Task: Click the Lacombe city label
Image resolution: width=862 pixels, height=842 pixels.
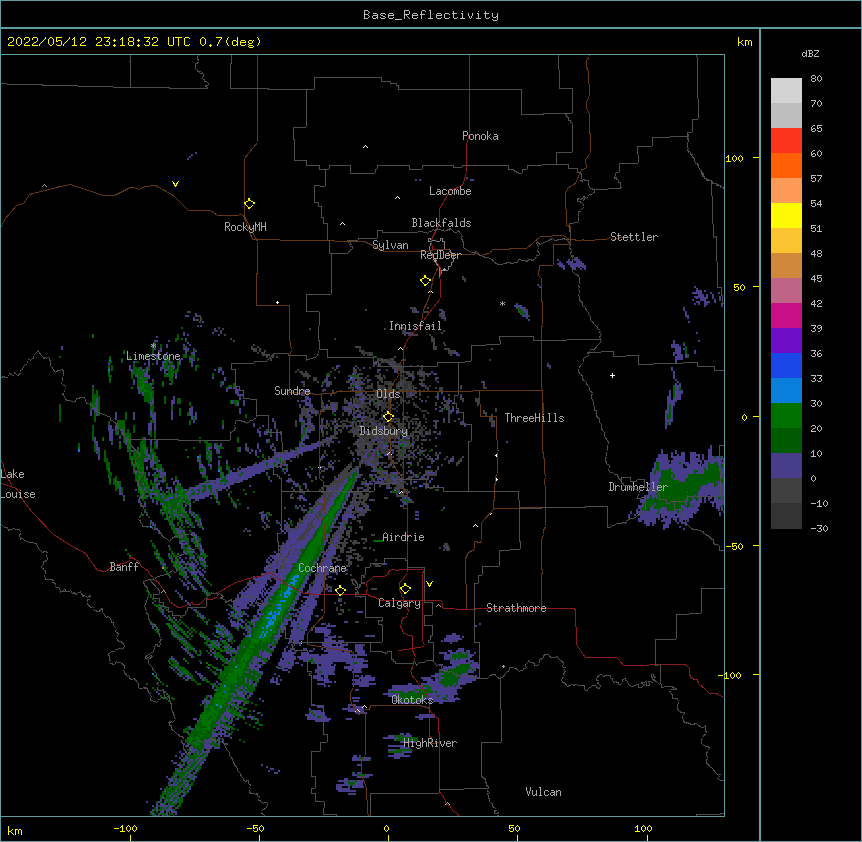Action: click(x=450, y=191)
